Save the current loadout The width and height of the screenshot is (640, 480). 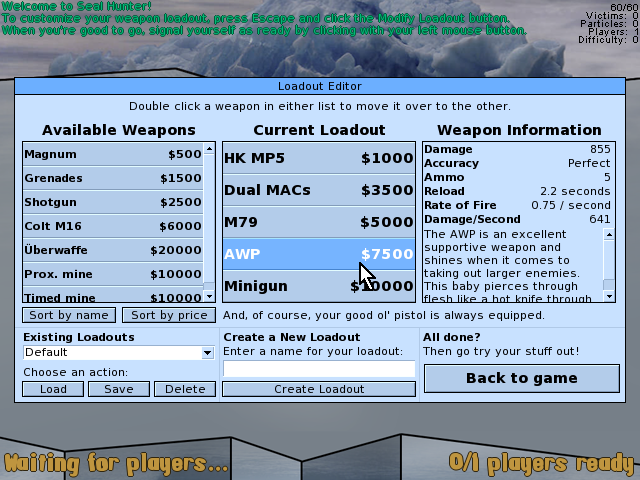tap(119, 389)
